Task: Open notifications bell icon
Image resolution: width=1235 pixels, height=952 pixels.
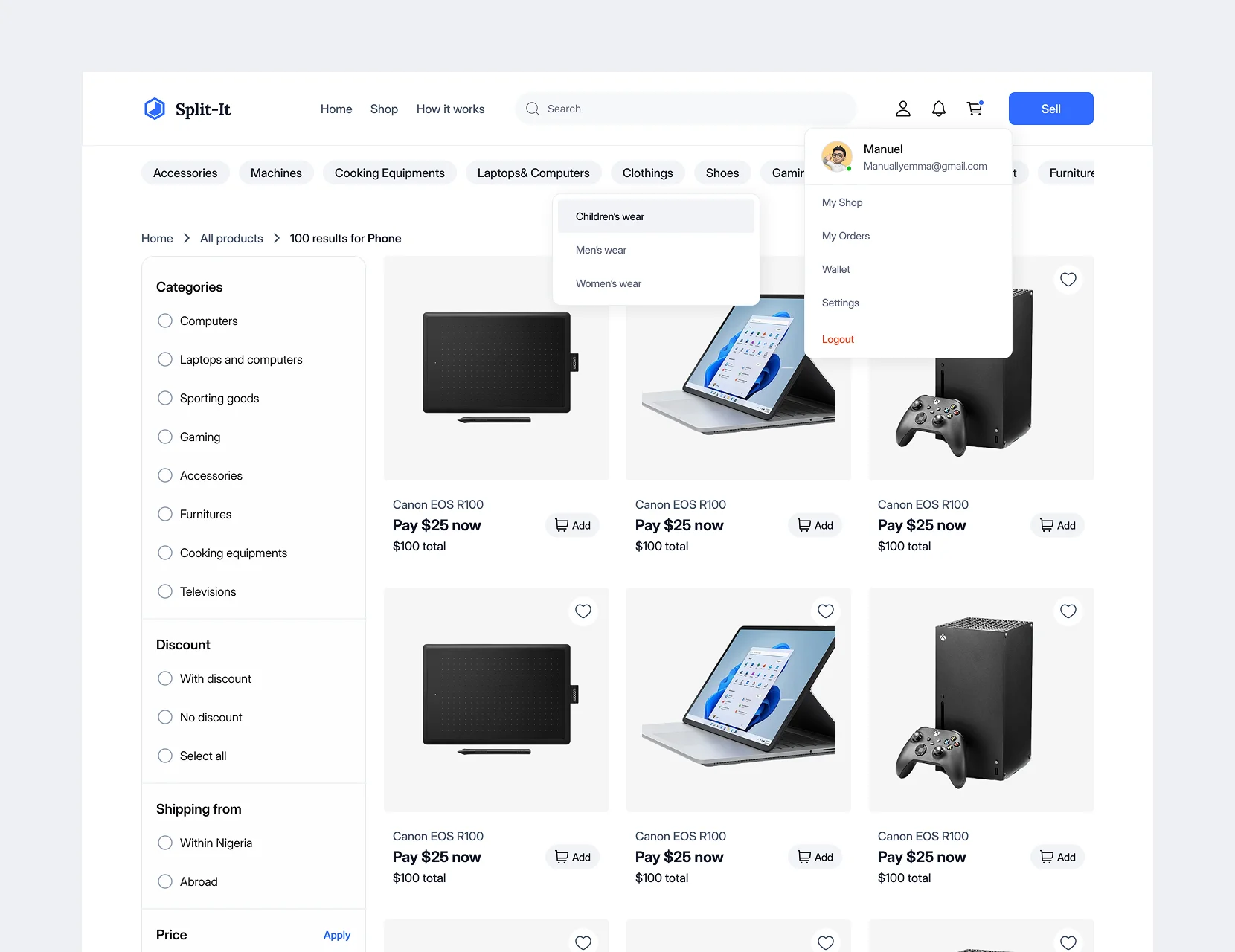Action: click(x=939, y=109)
